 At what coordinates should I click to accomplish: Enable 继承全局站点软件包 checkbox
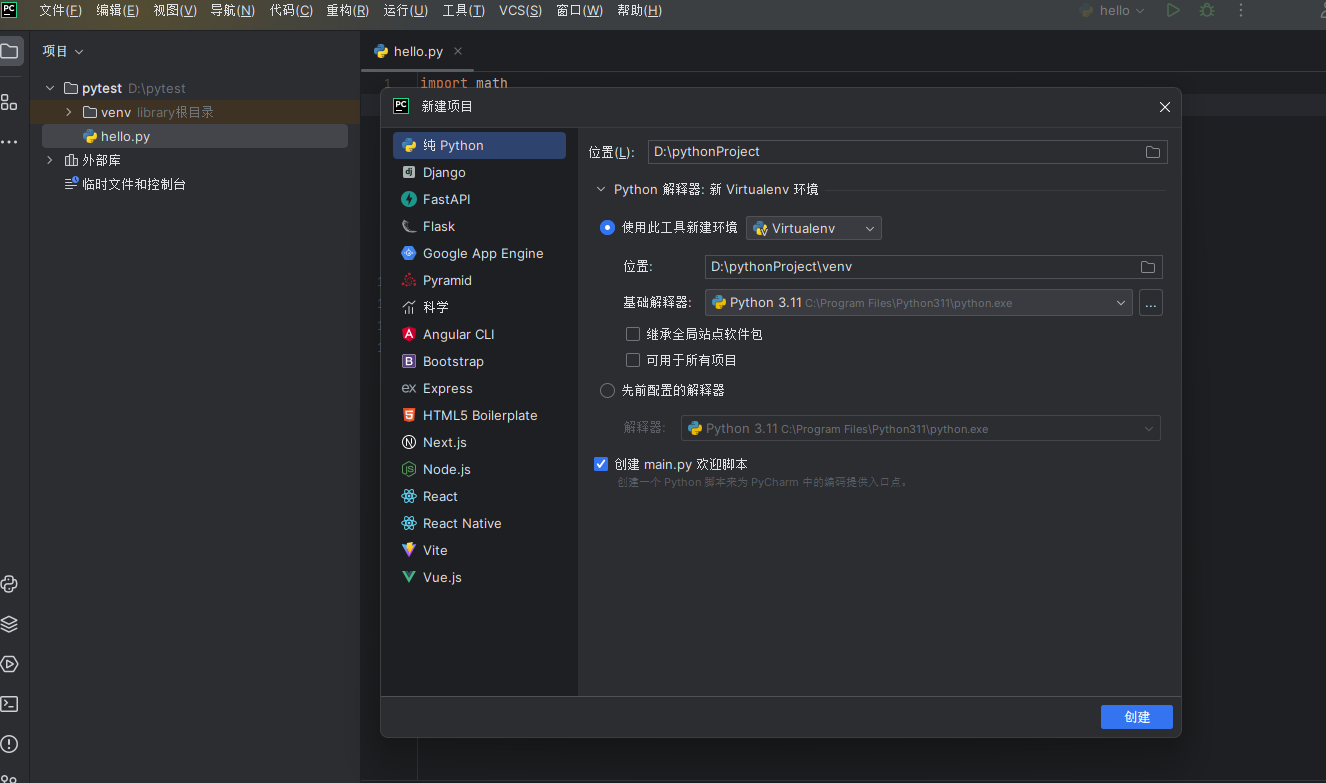click(633, 334)
